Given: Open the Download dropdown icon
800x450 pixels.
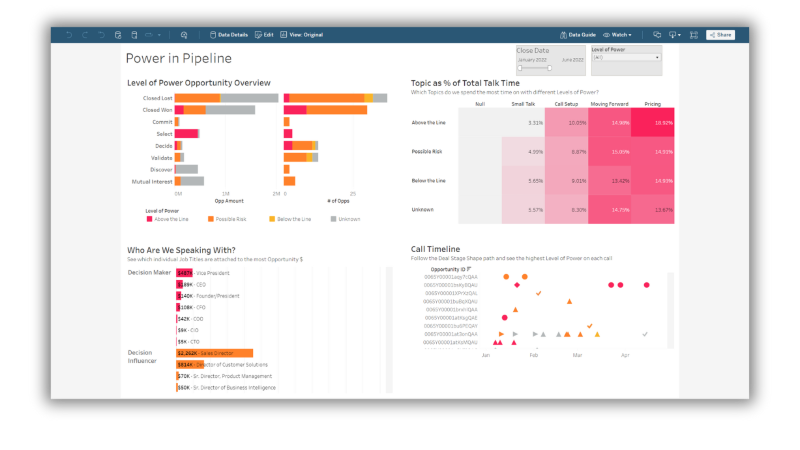Looking at the screenshot, I should point(675,35).
